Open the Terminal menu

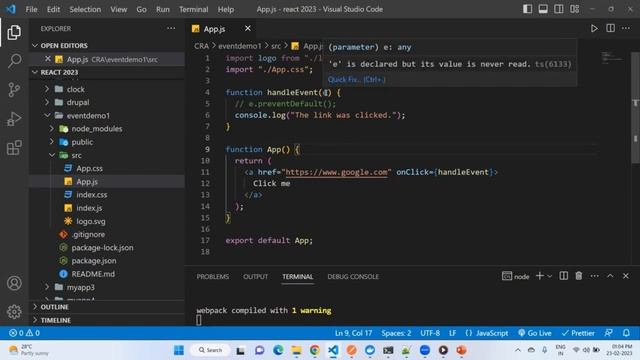[x=193, y=9]
